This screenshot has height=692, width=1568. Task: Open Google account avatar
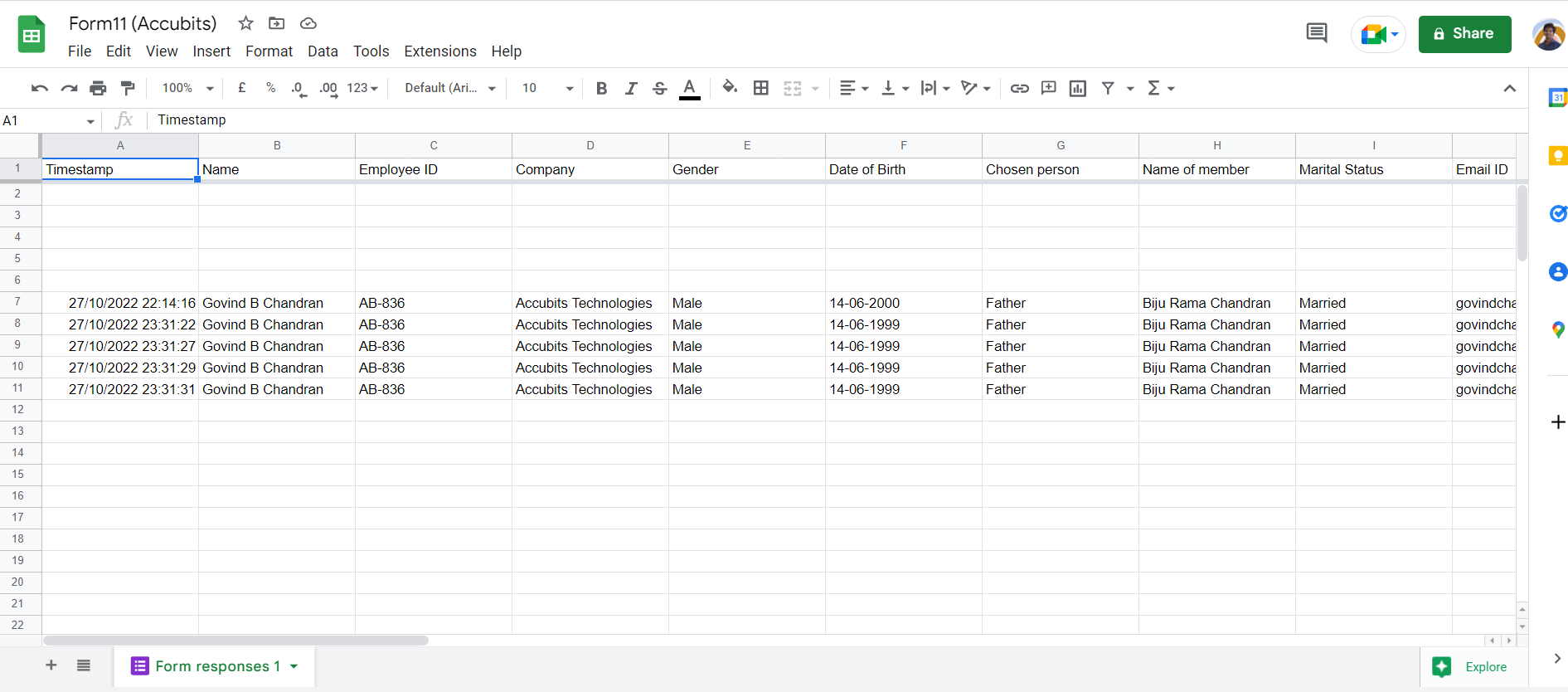pos(1549,34)
